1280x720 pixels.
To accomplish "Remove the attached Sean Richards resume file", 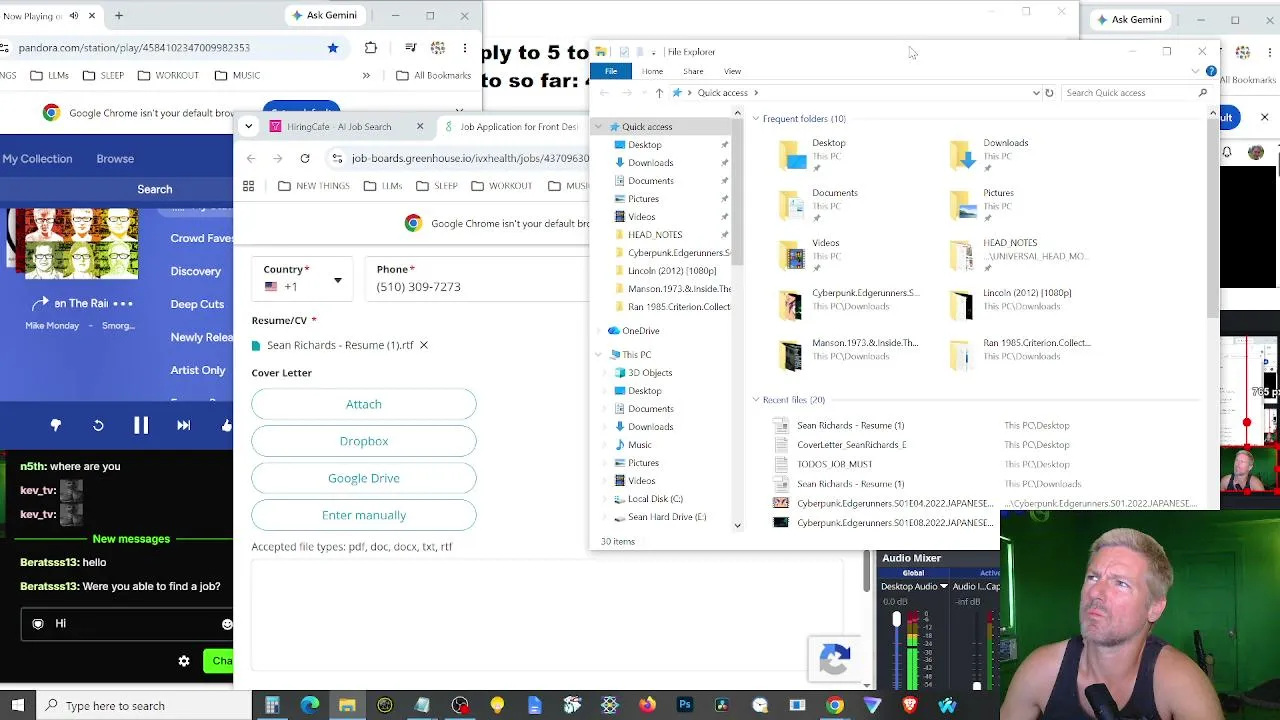I will [x=423, y=345].
